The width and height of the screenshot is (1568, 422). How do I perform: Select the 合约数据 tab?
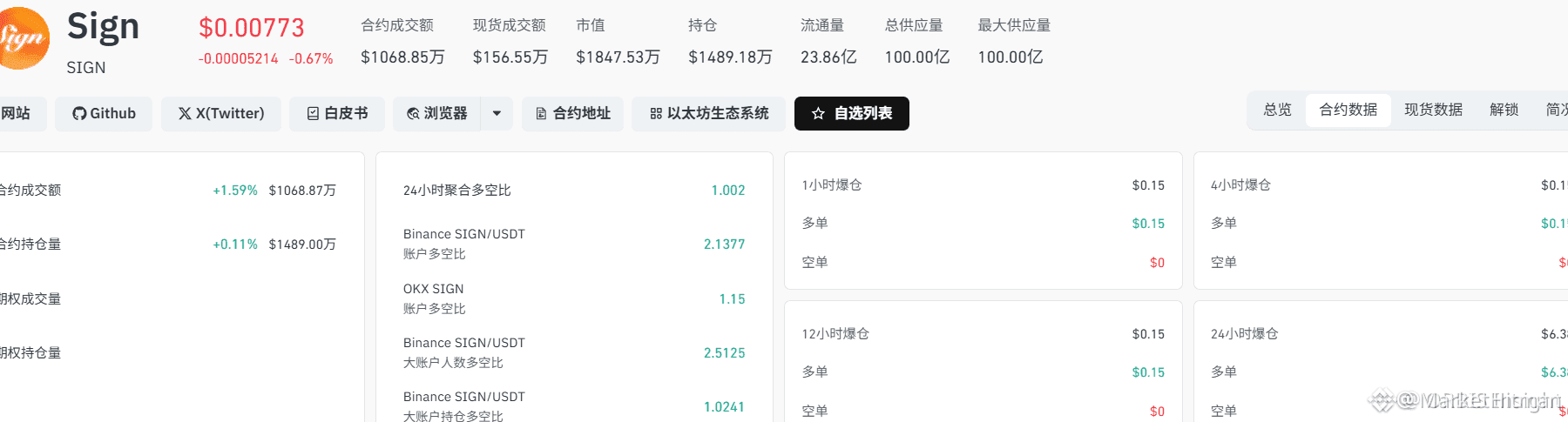(x=1348, y=110)
